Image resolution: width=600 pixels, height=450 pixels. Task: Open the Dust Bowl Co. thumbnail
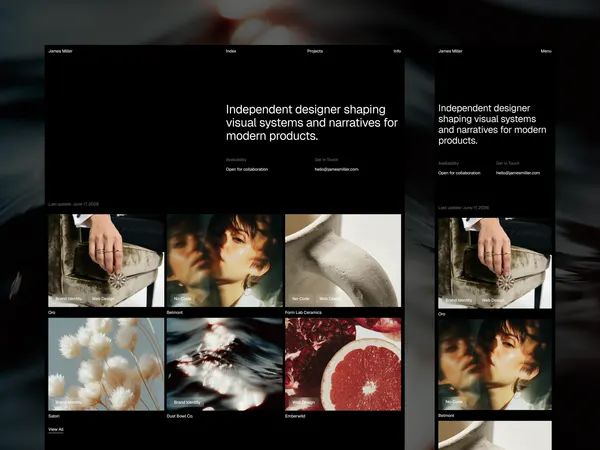[x=225, y=364]
